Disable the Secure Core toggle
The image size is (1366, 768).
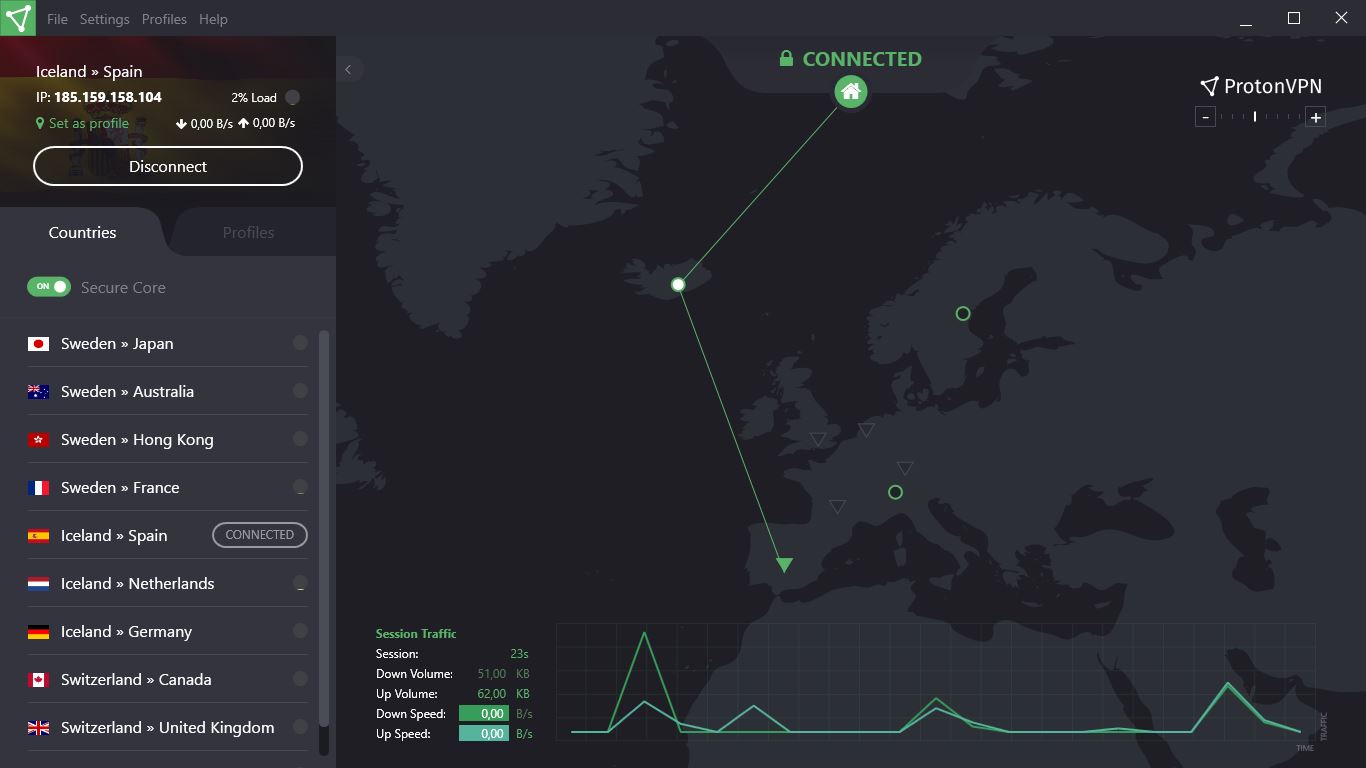pos(48,287)
